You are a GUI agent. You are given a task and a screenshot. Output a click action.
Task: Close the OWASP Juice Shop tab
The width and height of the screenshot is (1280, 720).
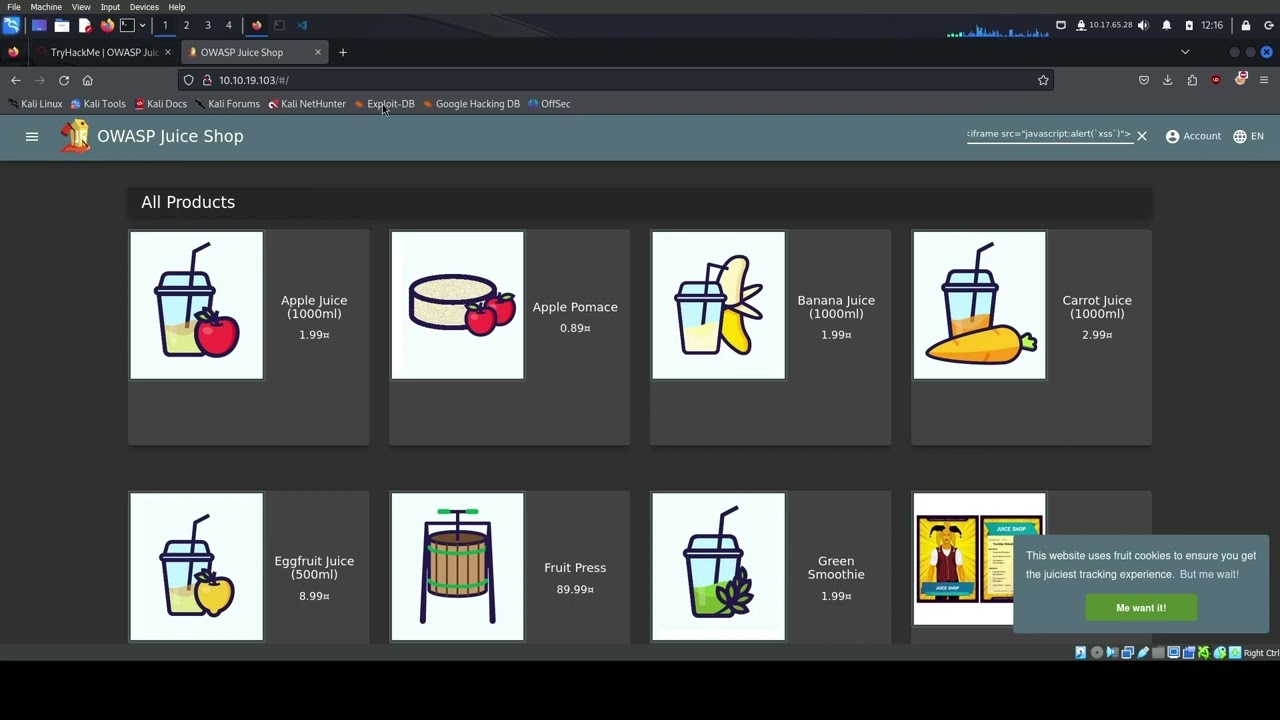(x=318, y=52)
